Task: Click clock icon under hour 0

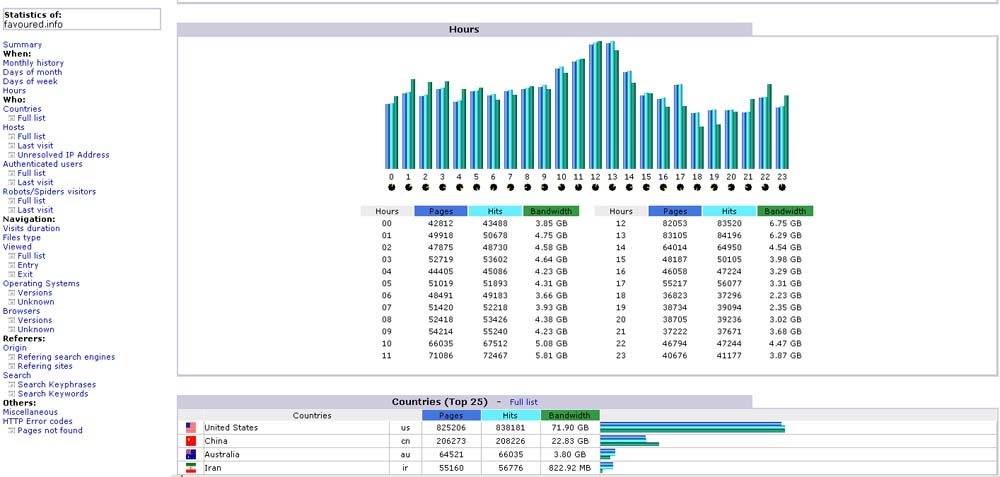Action: coord(391,187)
